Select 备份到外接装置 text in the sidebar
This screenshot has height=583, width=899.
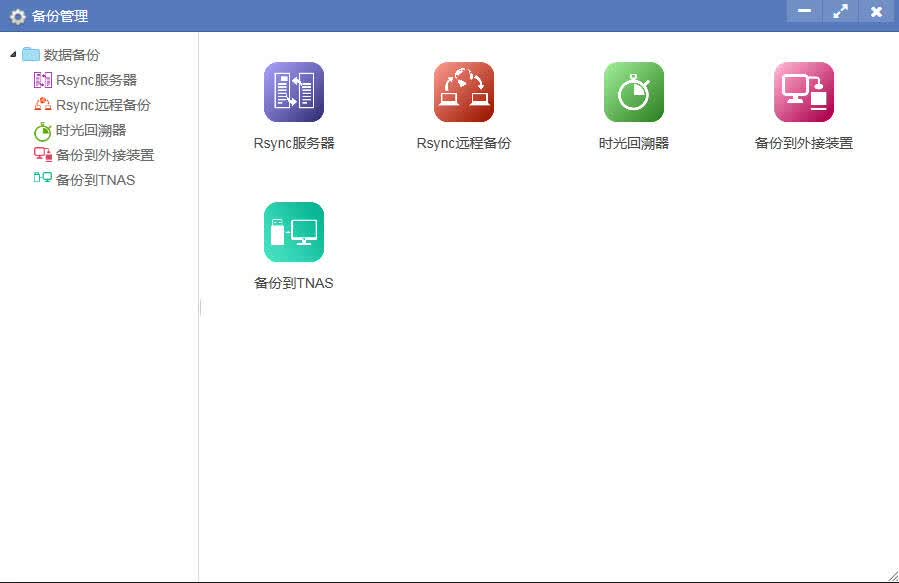coord(105,155)
